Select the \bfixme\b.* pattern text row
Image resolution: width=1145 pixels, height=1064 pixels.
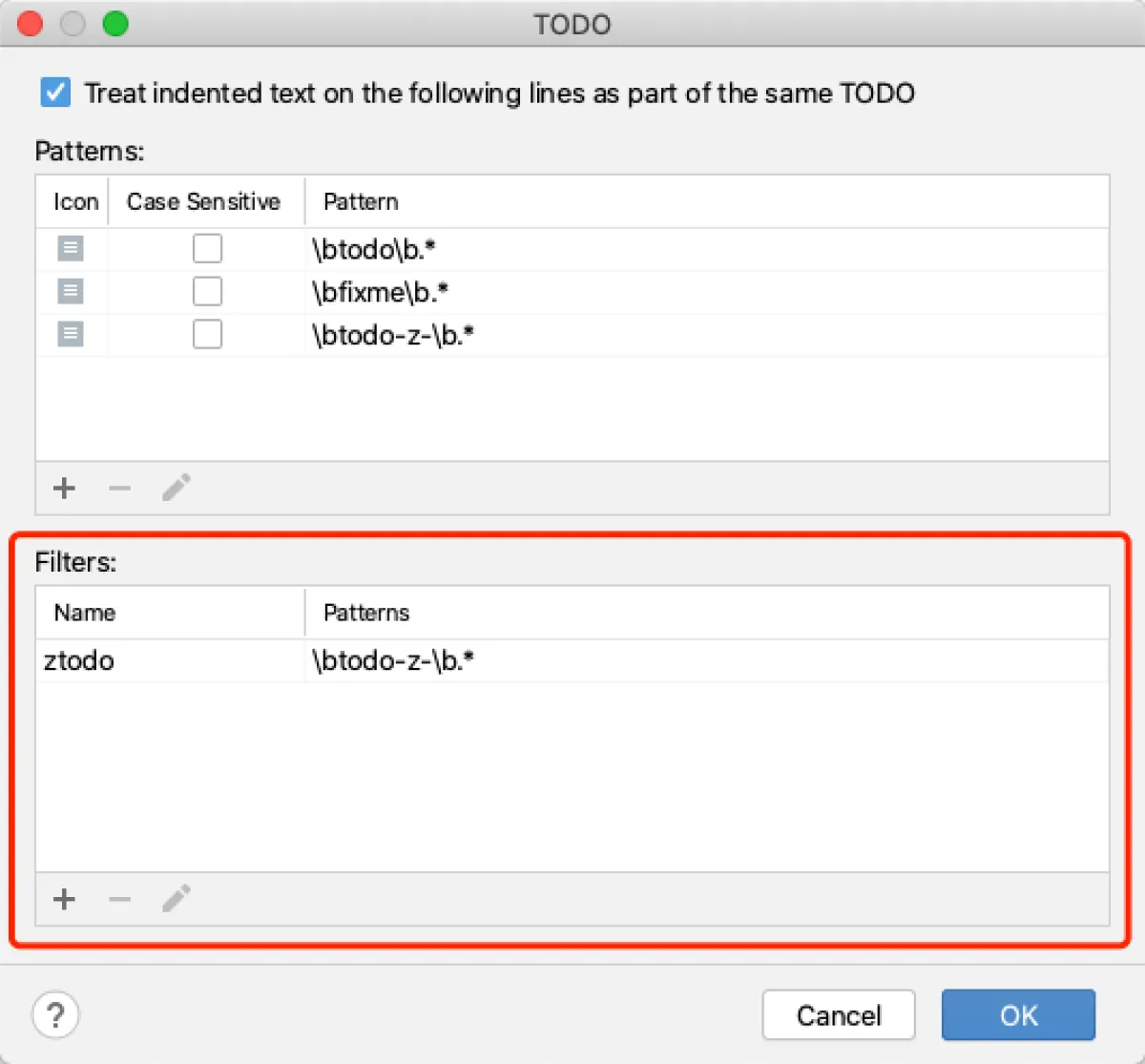380,292
